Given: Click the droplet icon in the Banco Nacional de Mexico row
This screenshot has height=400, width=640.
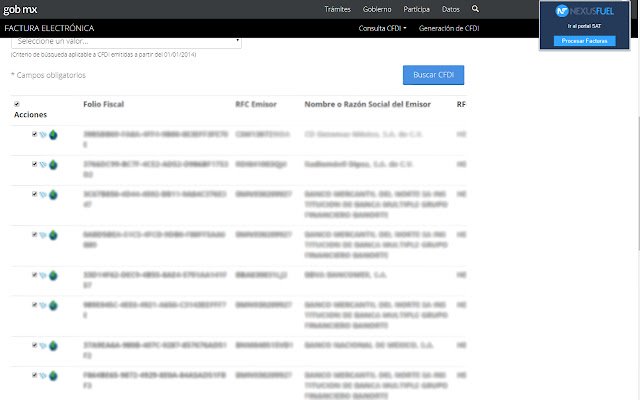Looking at the screenshot, I should pyautogui.click(x=53, y=346).
